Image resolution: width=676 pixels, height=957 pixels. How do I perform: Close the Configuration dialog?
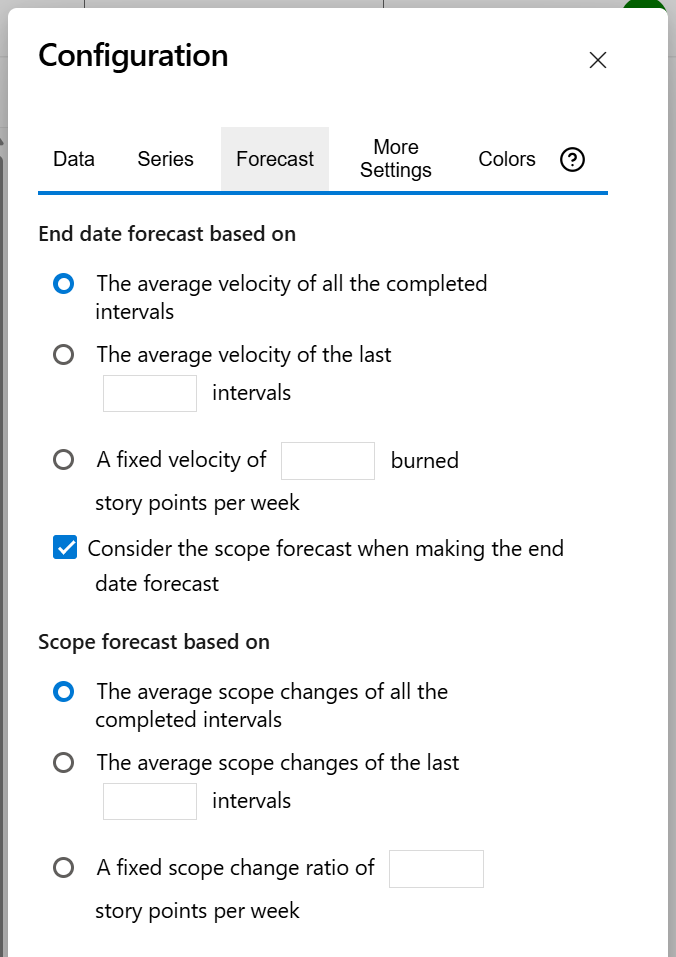[597, 60]
